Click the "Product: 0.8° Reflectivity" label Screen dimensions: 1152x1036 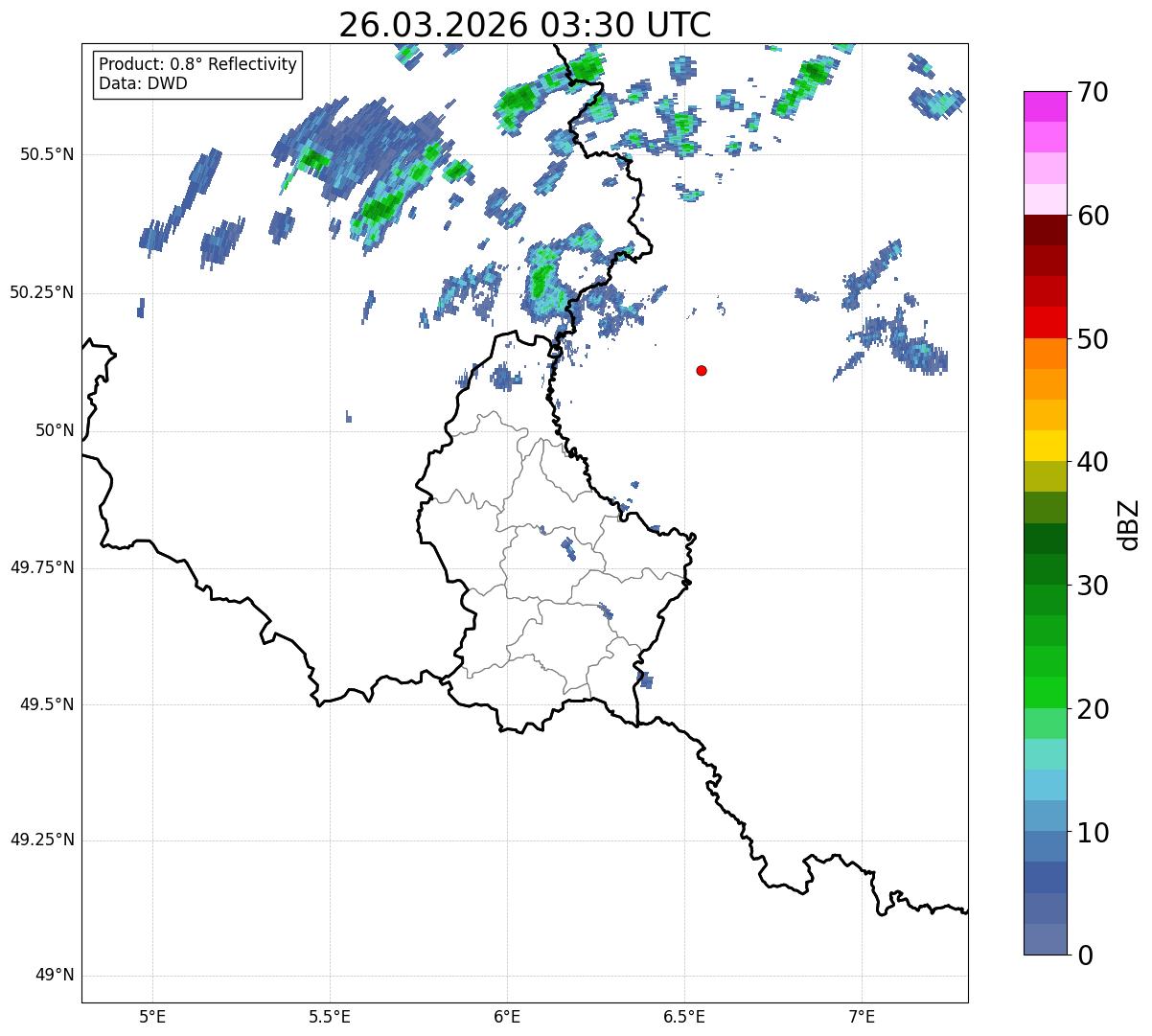coord(198,64)
